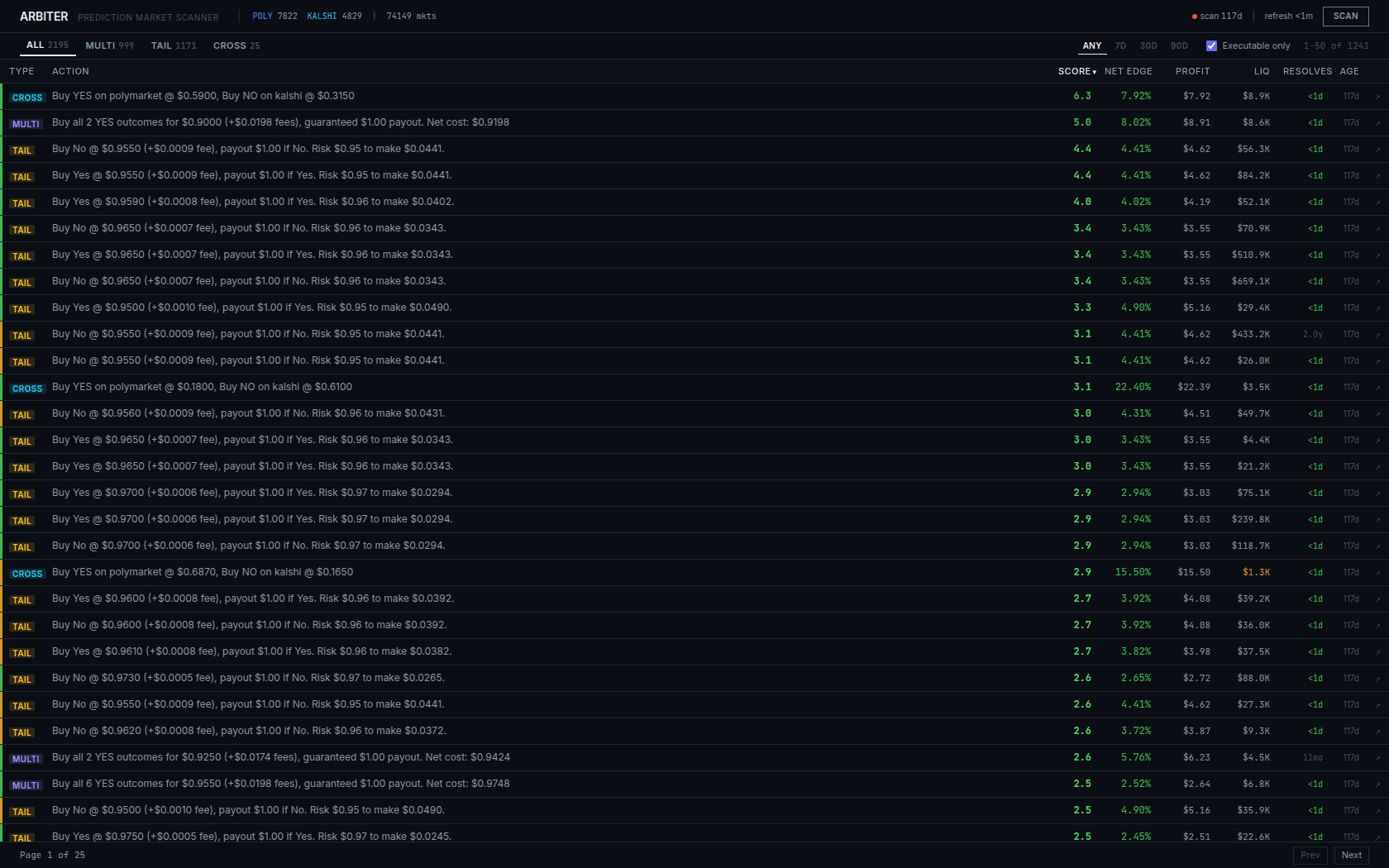Screen dimensions: 1389x868
Task: Open link arrow for the $1.3K liquidity row
Action: click(1377, 573)
